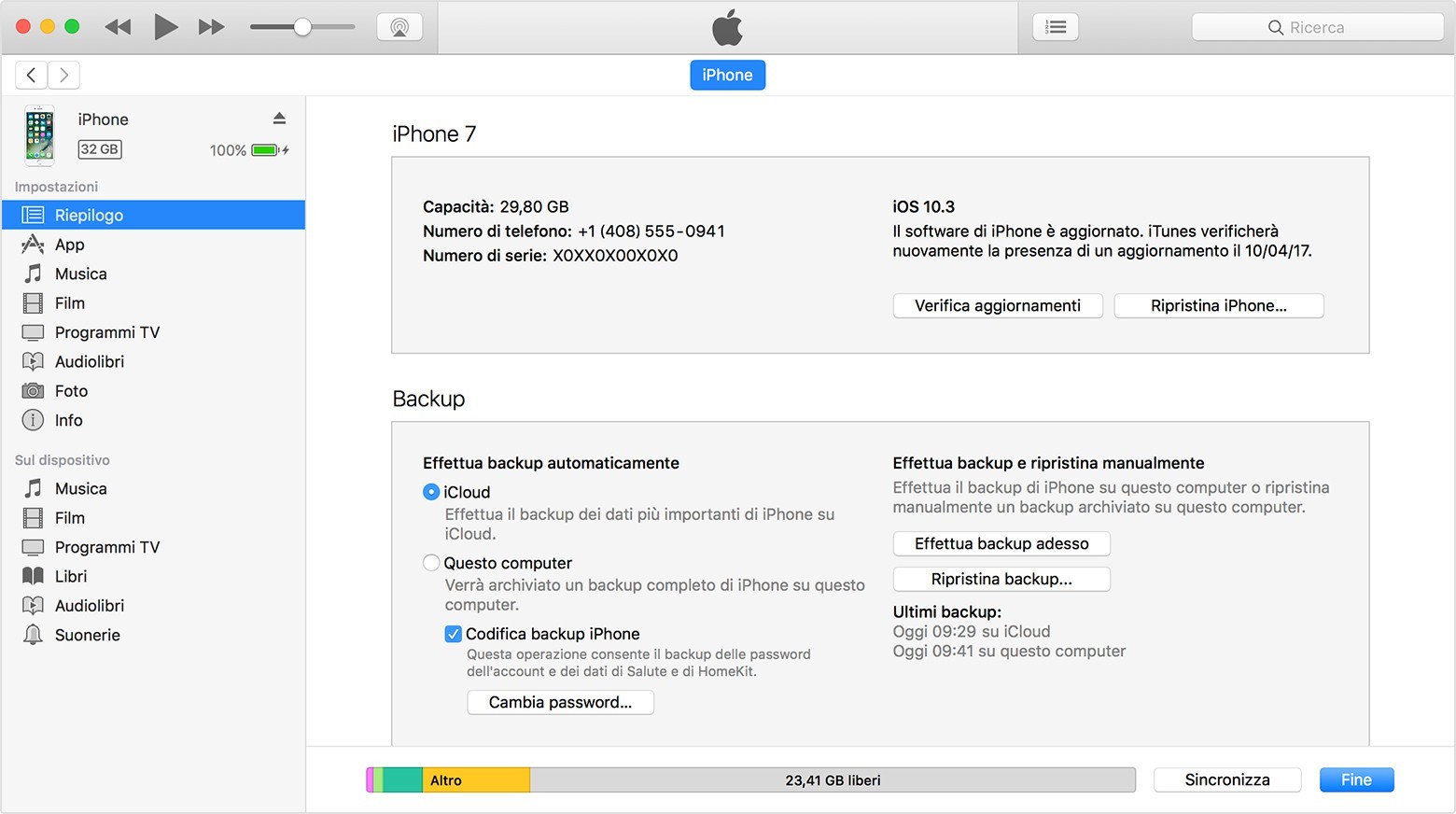Click the Verifica aggiornamenti button
The image size is (1456, 814).
click(x=997, y=306)
